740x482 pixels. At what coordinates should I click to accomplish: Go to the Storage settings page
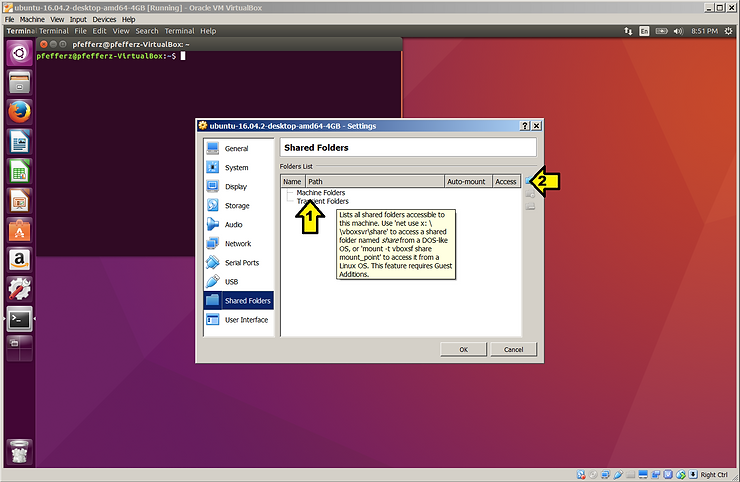coord(239,206)
